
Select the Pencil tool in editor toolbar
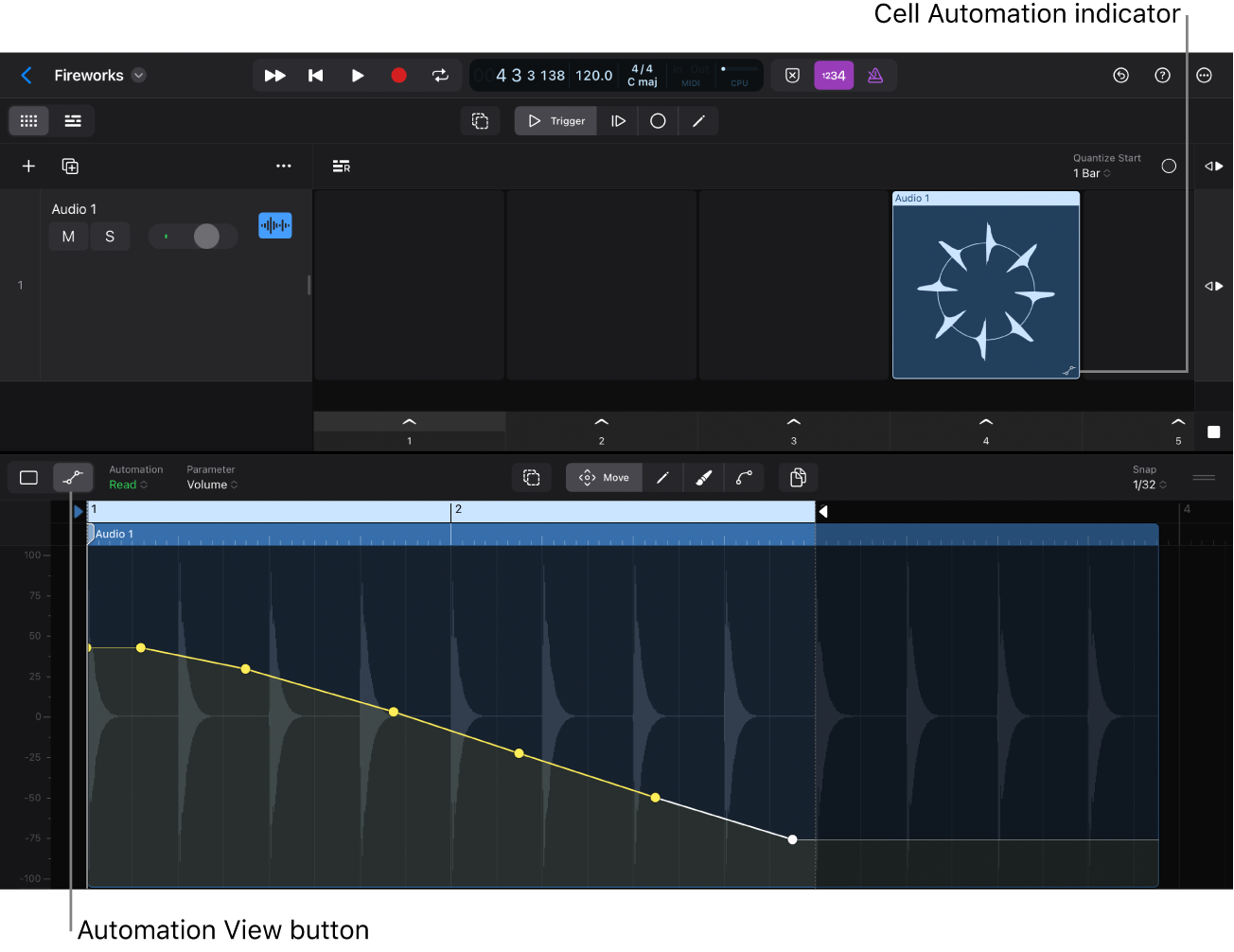662,478
